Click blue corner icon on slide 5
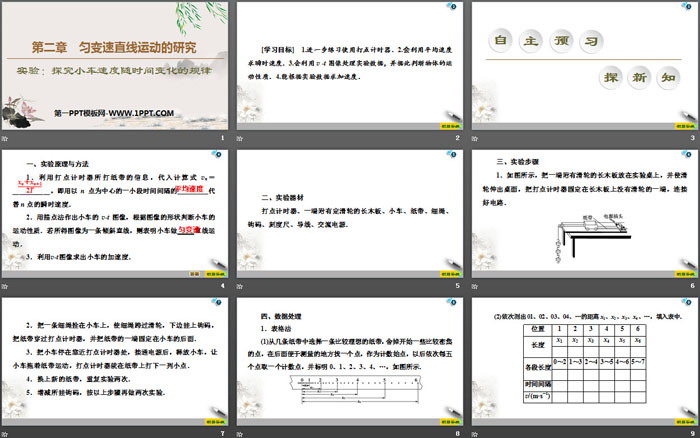Image resolution: width=700 pixels, height=438 pixels. (x=452, y=154)
